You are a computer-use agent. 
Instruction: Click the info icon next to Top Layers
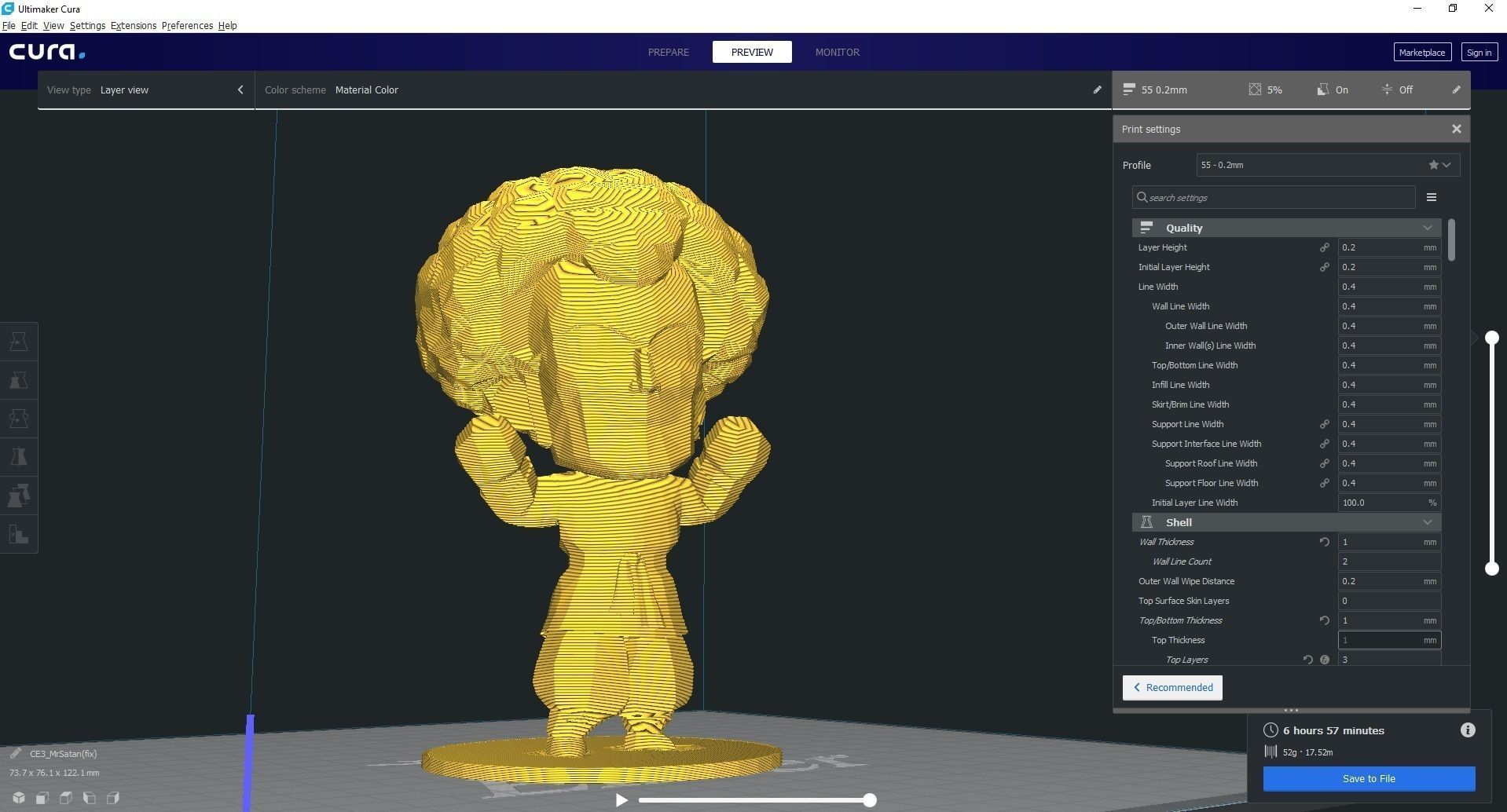(x=1325, y=660)
